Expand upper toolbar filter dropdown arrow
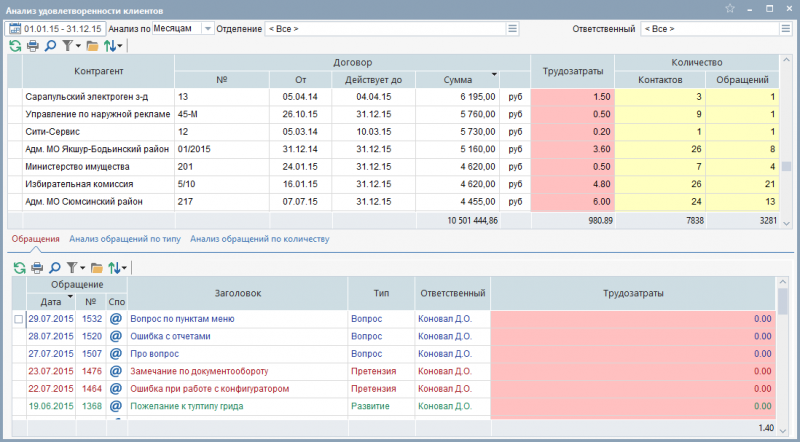800x442 pixels. 78,46
